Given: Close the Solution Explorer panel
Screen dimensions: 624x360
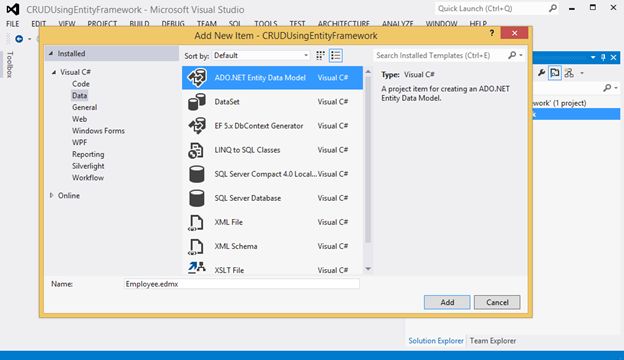Looking at the screenshot, I should click(614, 58).
